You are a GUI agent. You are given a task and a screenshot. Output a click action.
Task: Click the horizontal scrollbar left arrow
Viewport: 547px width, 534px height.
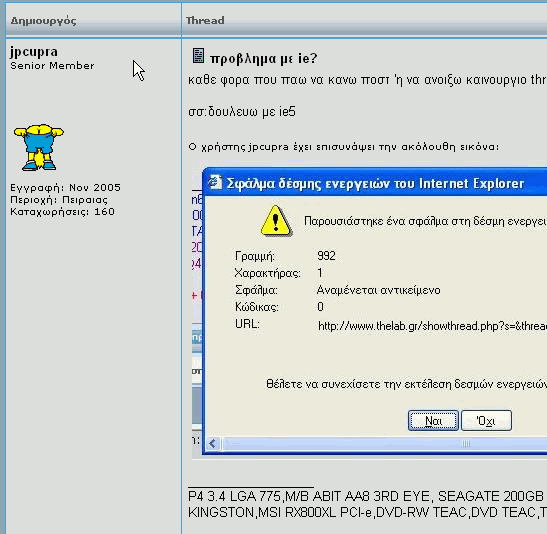click(212, 444)
